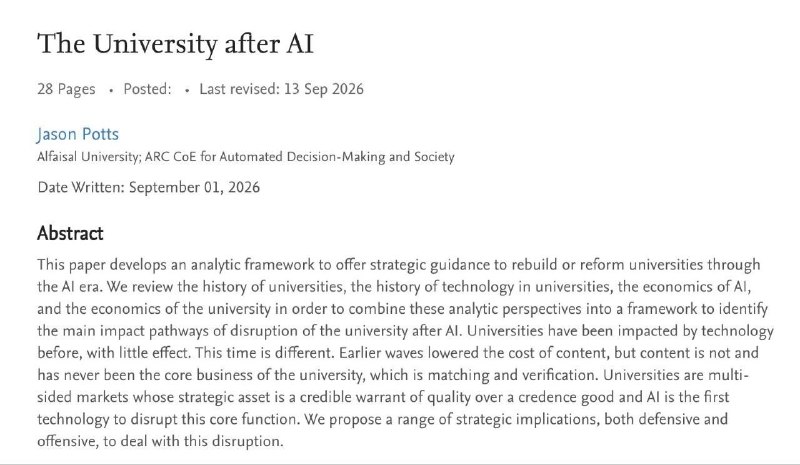Click the "Posted:" label
This screenshot has width=800, height=465.
[x=147, y=89]
